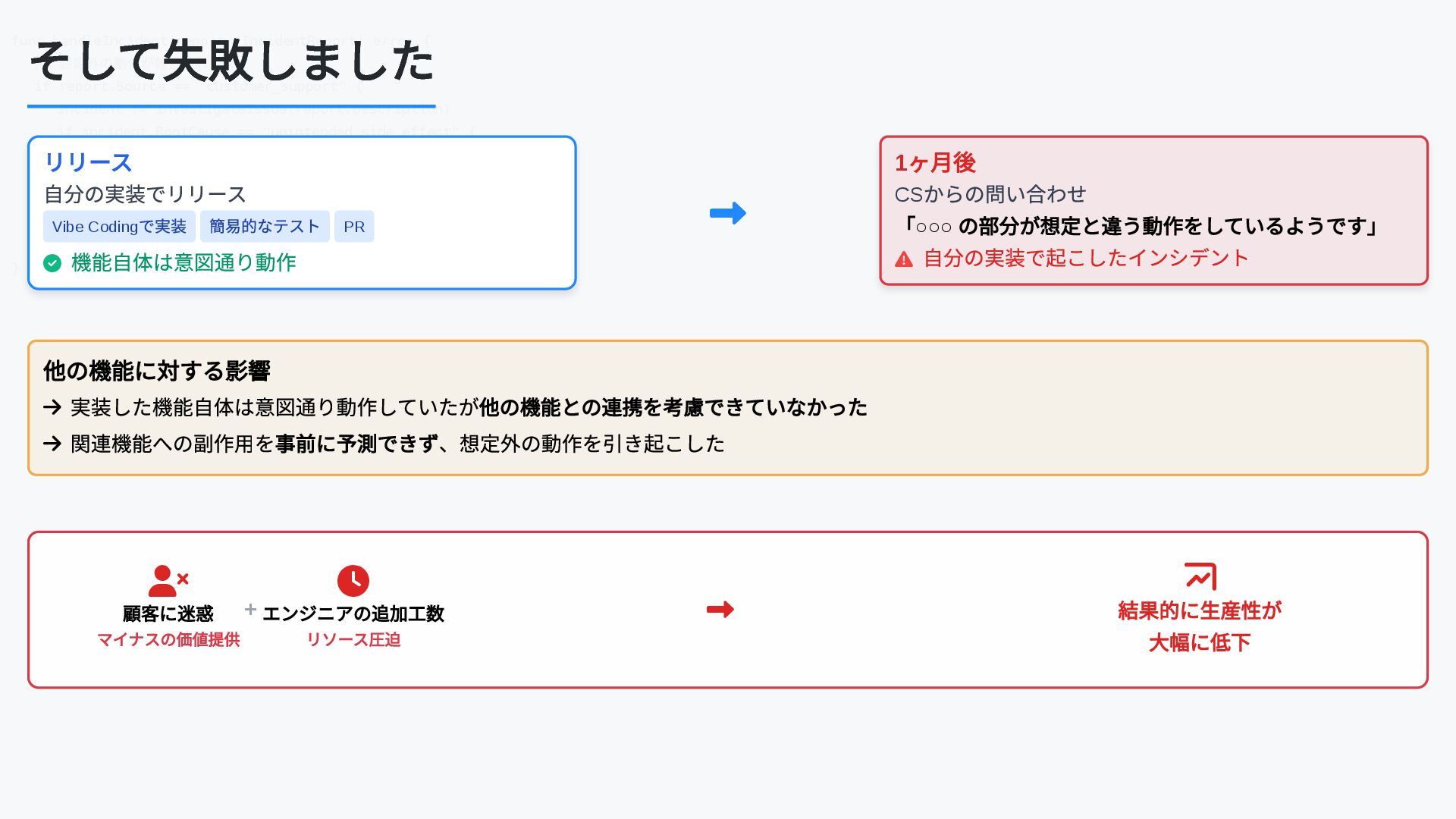
Task: Click the plus sign between impact items
Action: (250, 610)
